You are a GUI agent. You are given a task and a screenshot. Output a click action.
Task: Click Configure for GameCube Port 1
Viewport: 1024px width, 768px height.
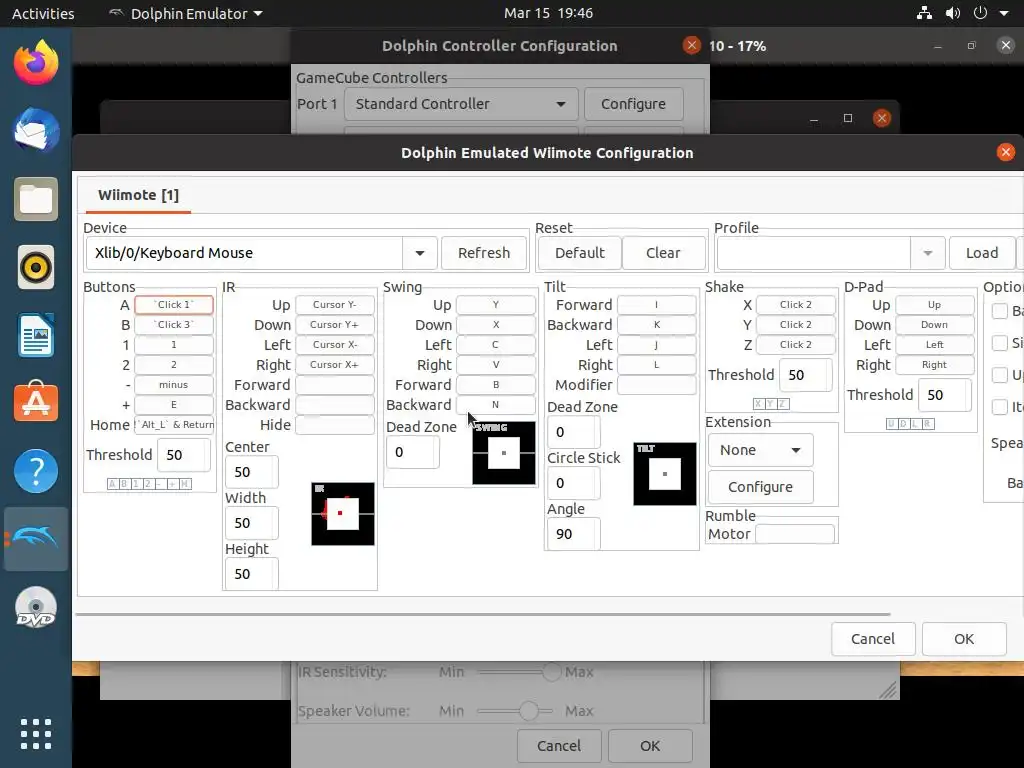tap(633, 104)
